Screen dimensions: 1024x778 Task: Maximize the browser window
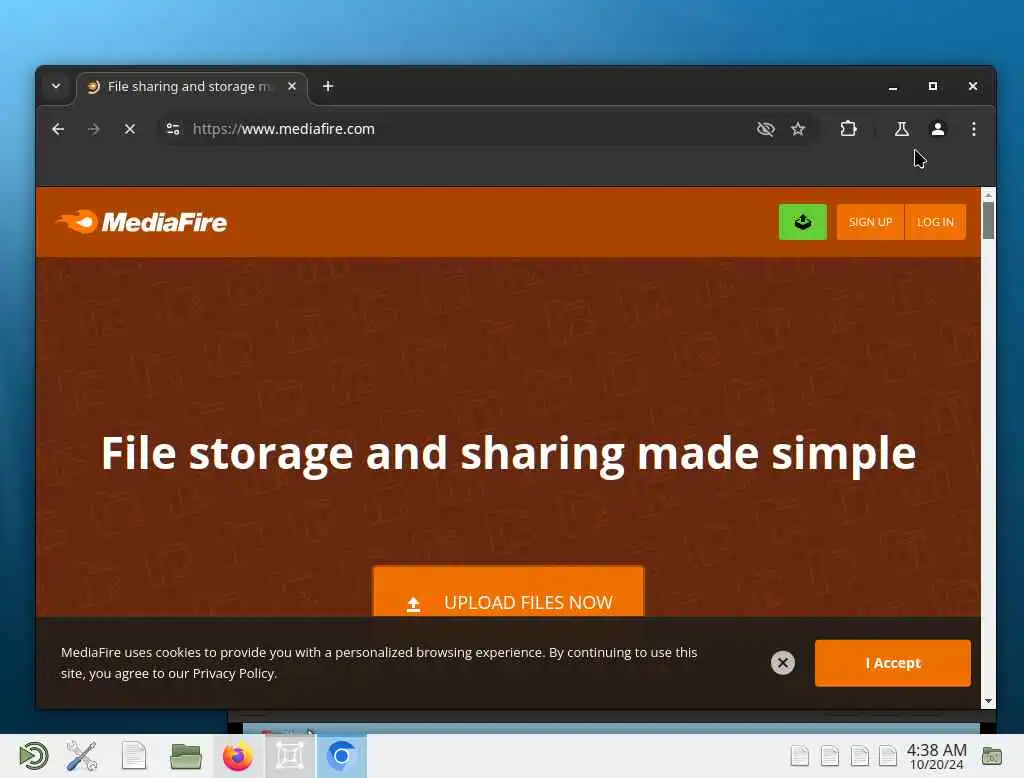[933, 86]
